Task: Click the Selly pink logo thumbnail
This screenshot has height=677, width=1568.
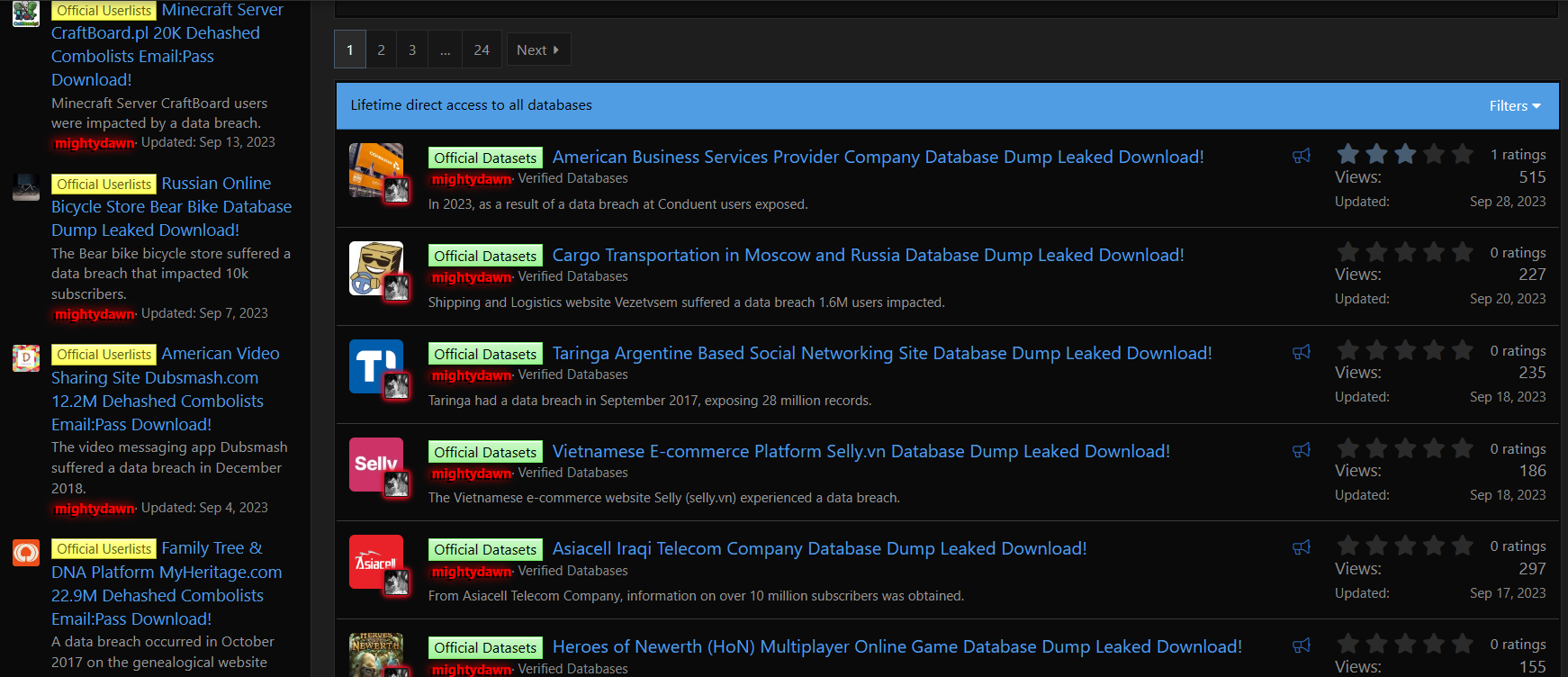Action: tap(376, 465)
